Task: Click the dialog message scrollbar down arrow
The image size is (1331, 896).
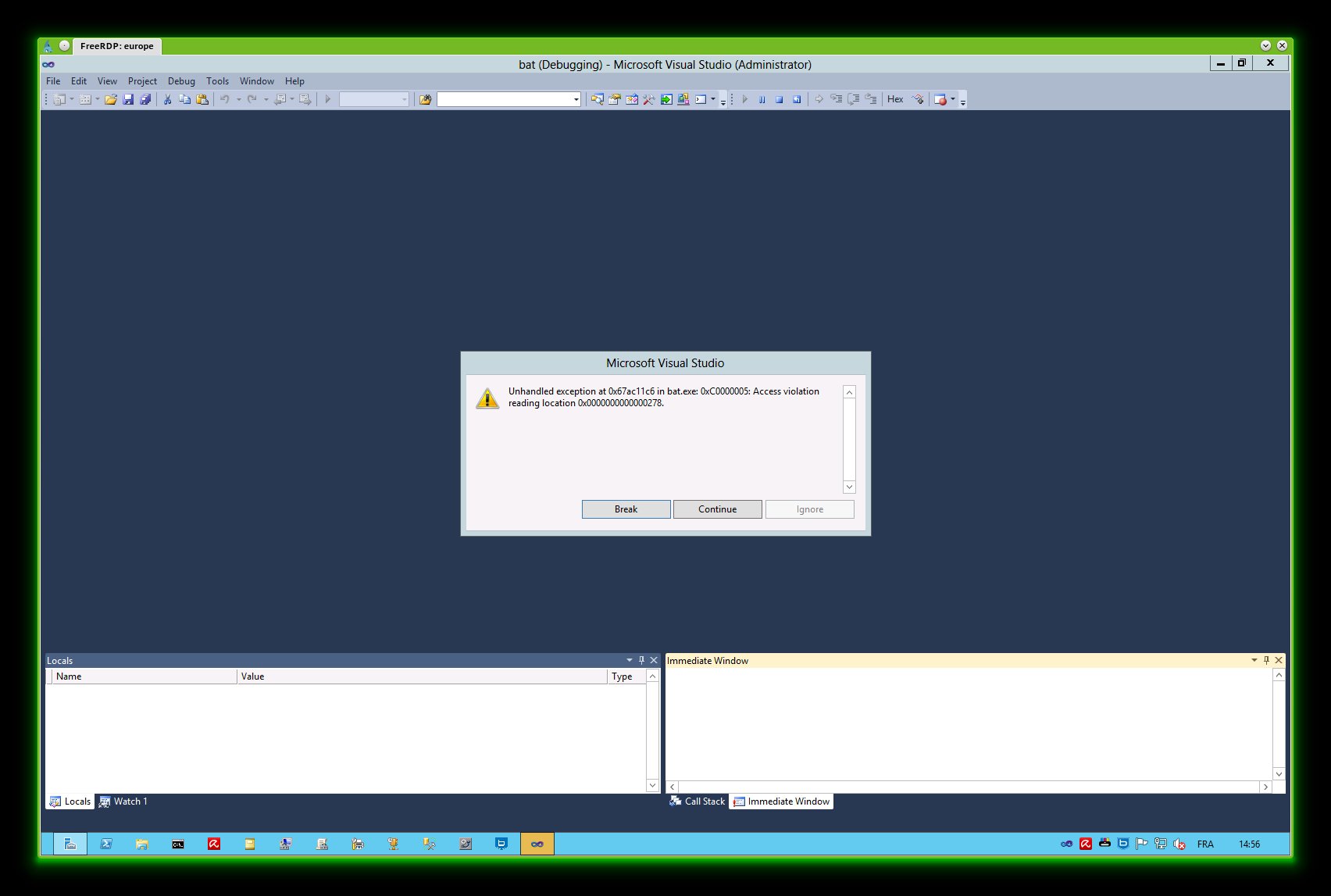Action: [849, 487]
